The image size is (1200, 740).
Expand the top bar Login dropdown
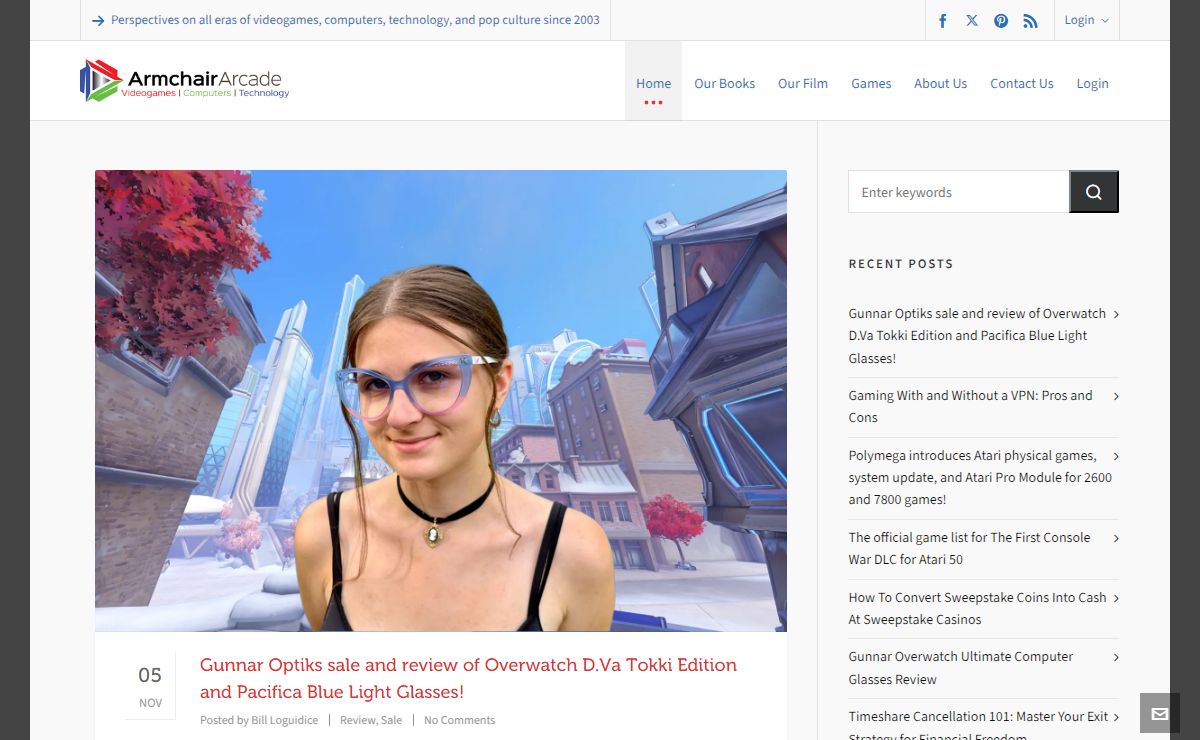1086,20
